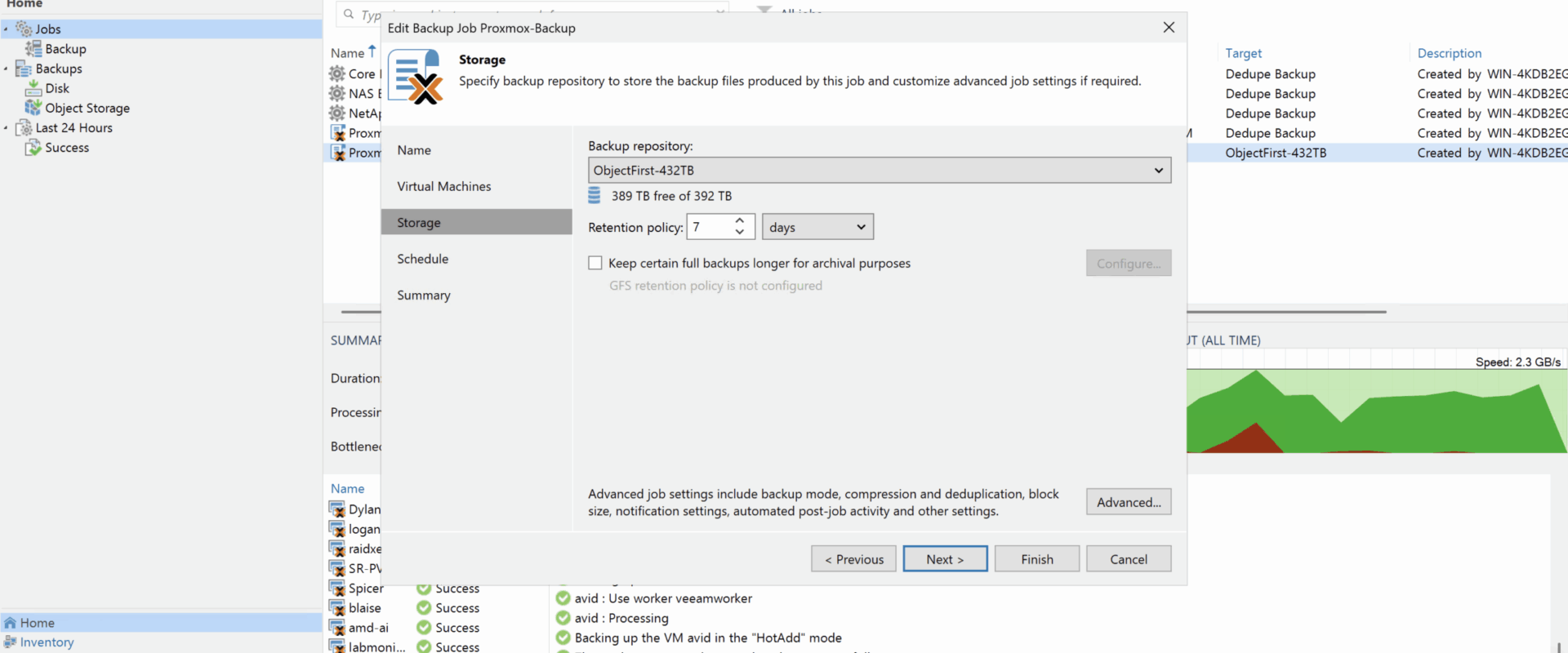The width and height of the screenshot is (1568, 653).
Task: Click the labmoni... VM row
Action: 377,646
